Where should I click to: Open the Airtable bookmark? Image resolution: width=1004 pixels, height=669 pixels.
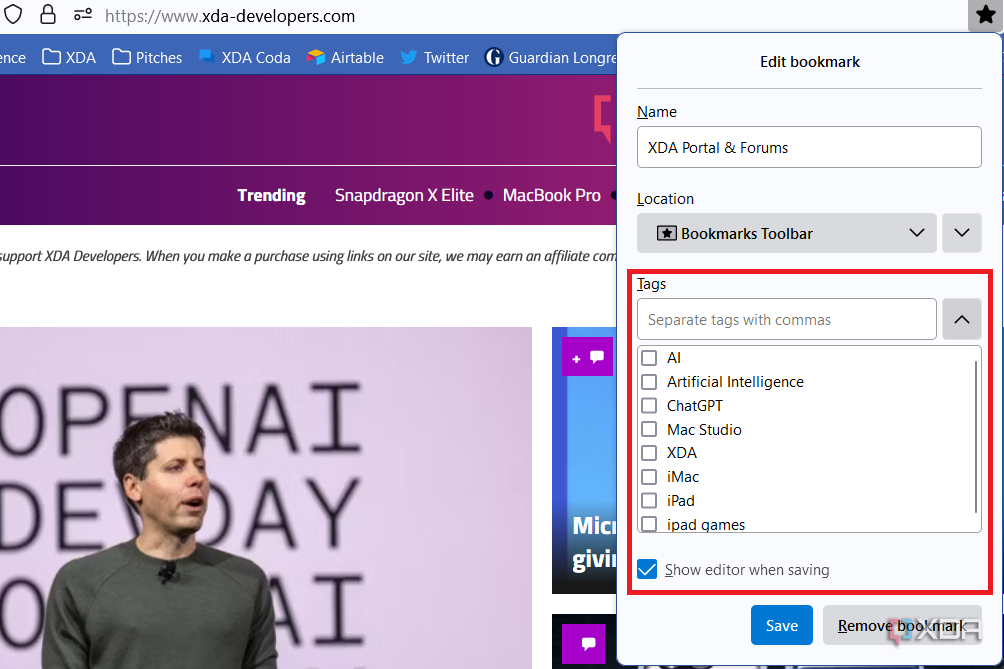click(345, 58)
